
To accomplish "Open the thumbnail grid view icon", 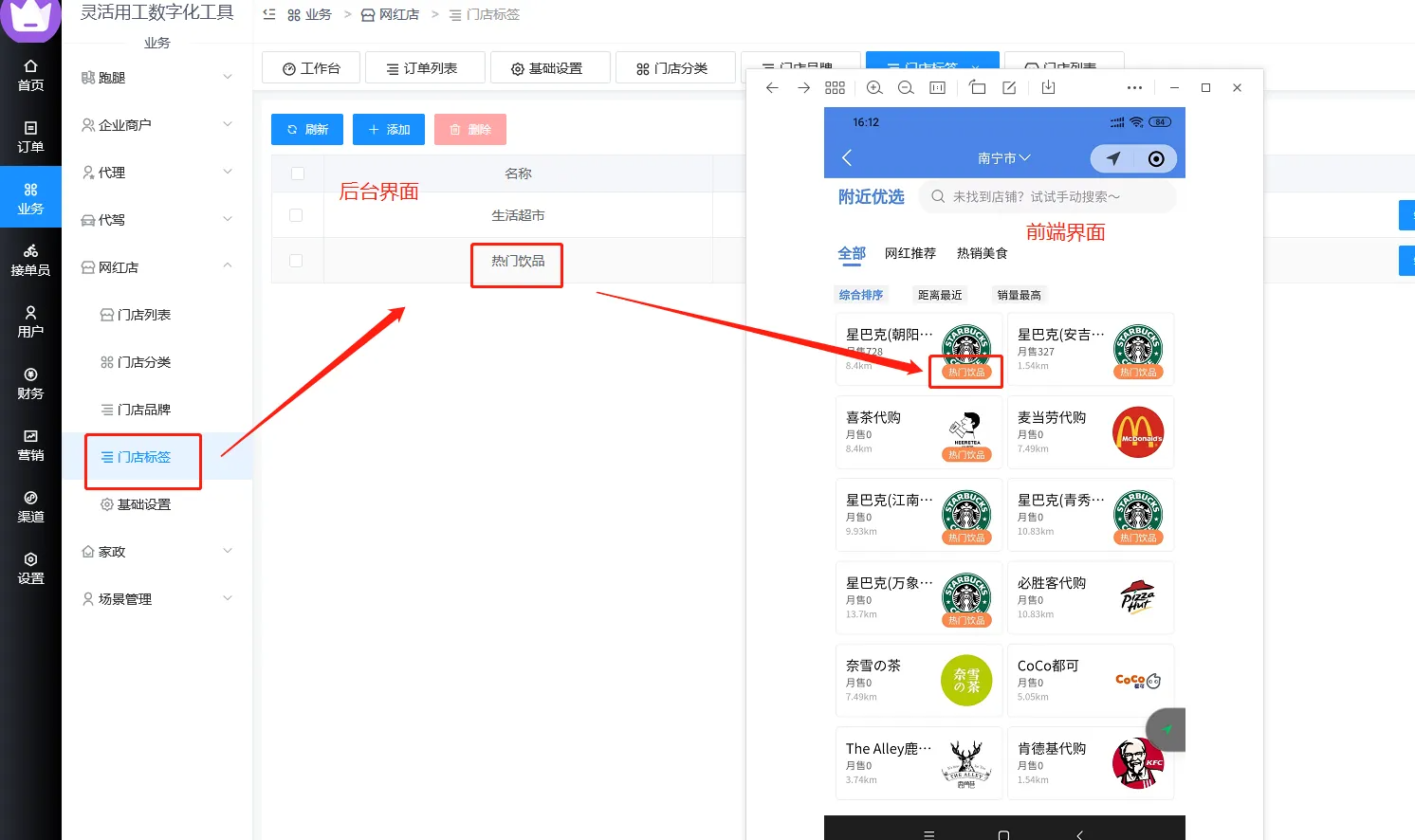I will pos(835,88).
